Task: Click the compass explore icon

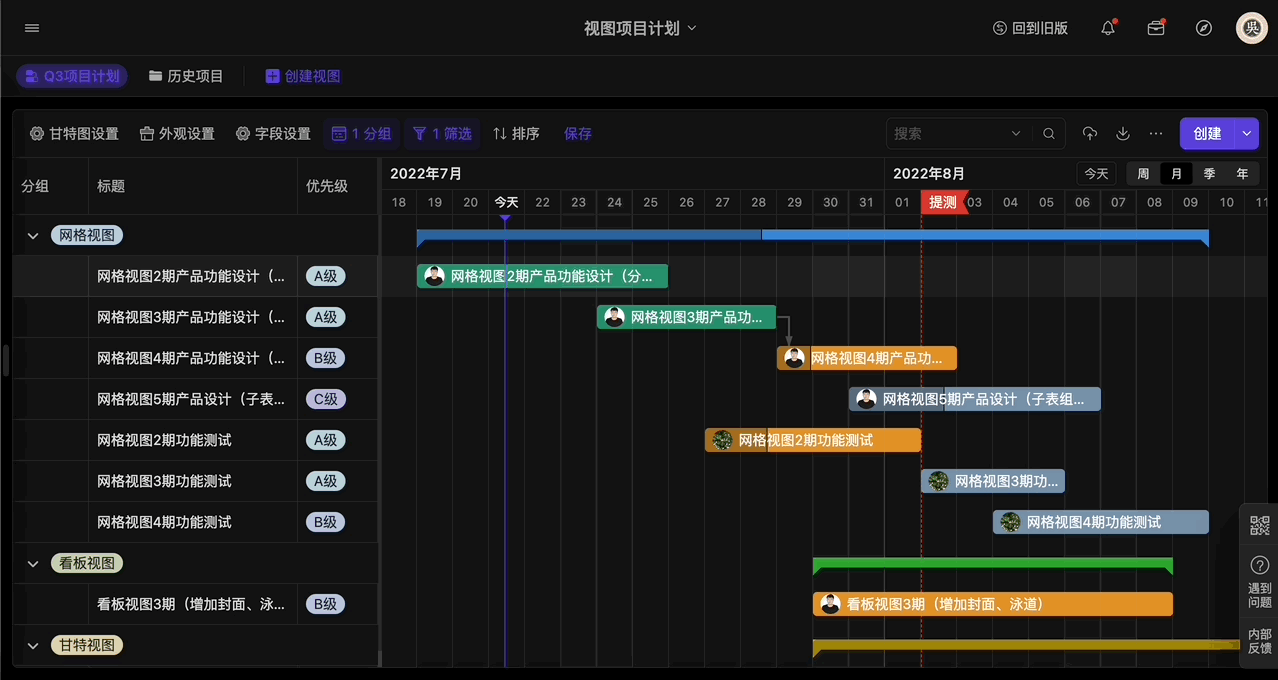Action: [x=1204, y=28]
